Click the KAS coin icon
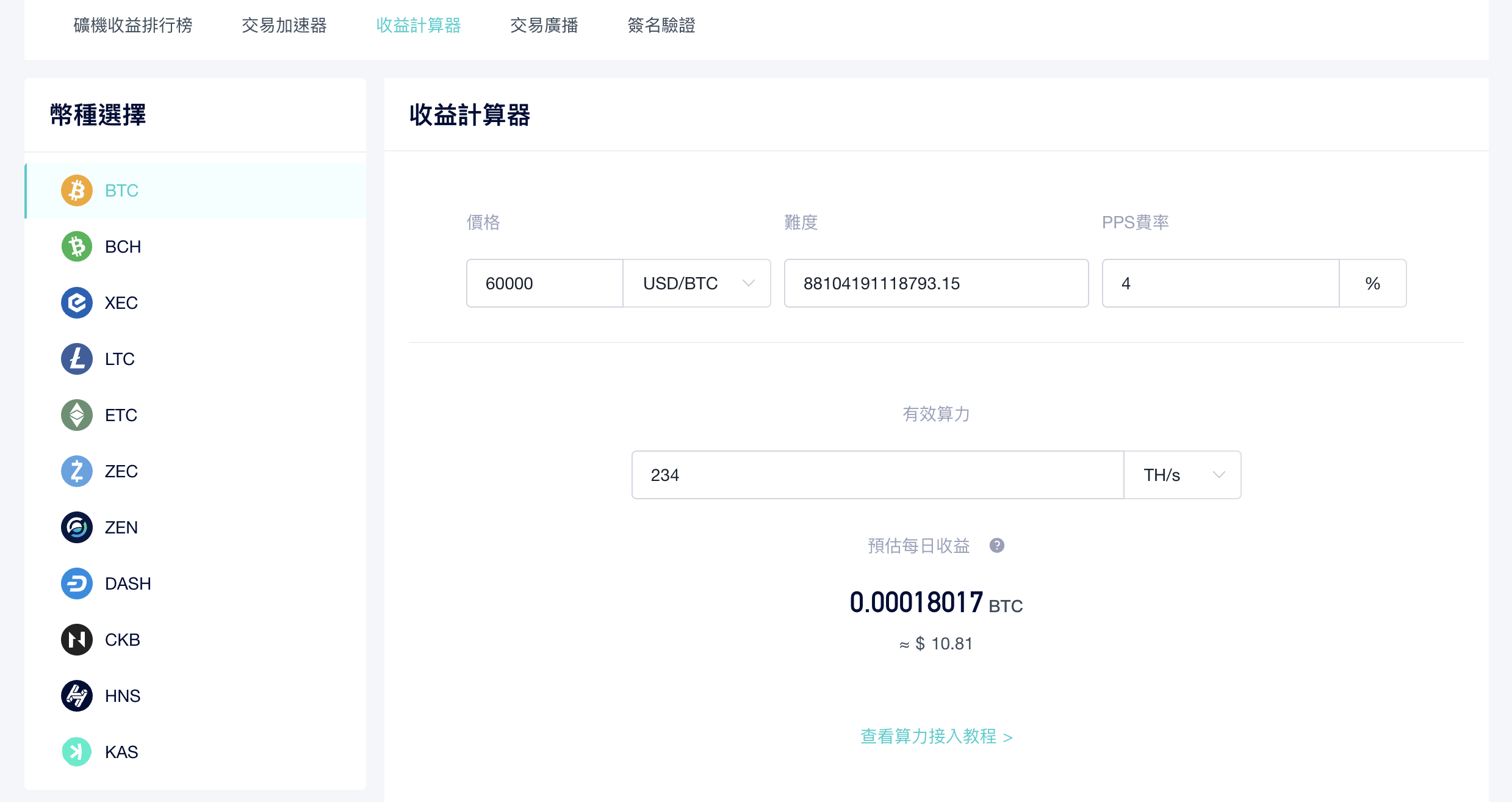 point(77,752)
